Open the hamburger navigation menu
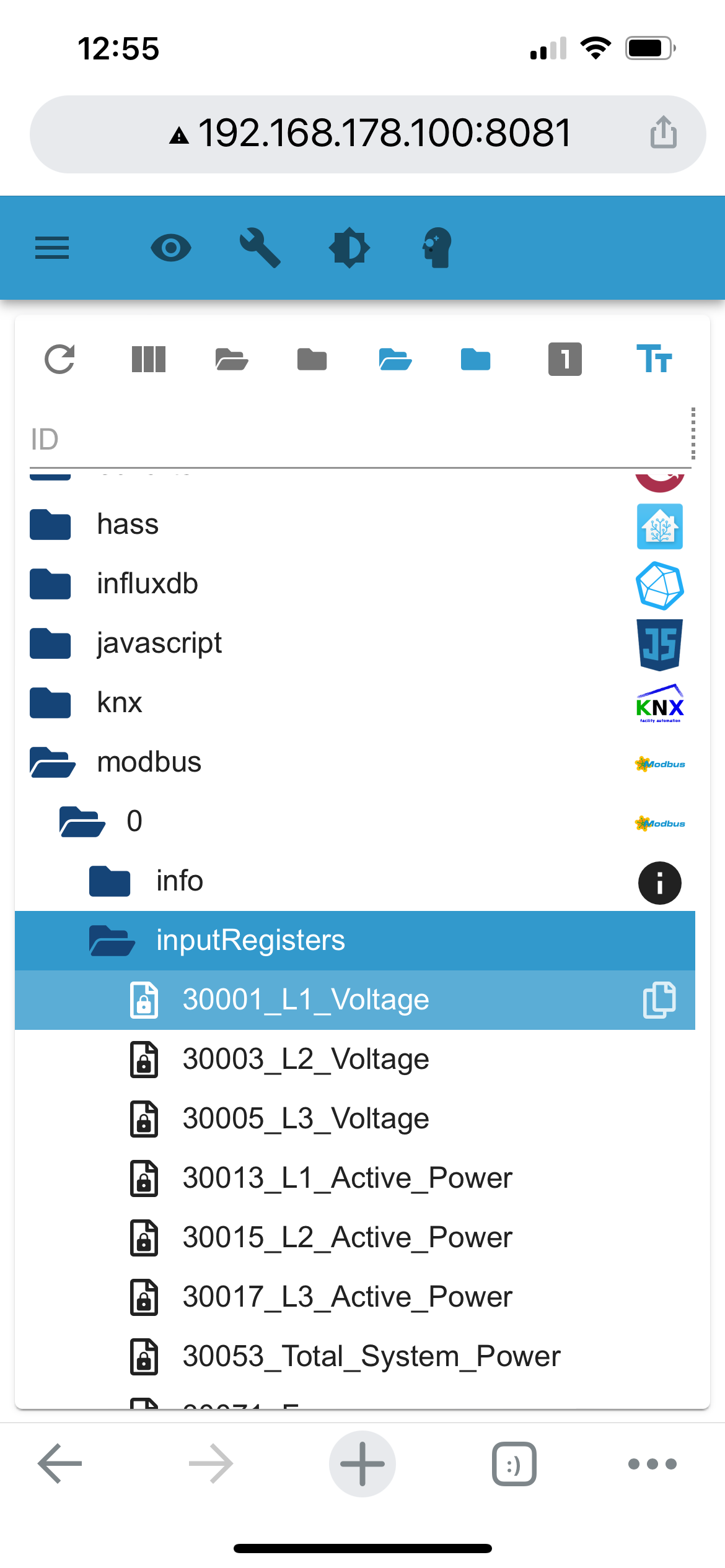Screen dimensions: 725x1568 (52, 248)
